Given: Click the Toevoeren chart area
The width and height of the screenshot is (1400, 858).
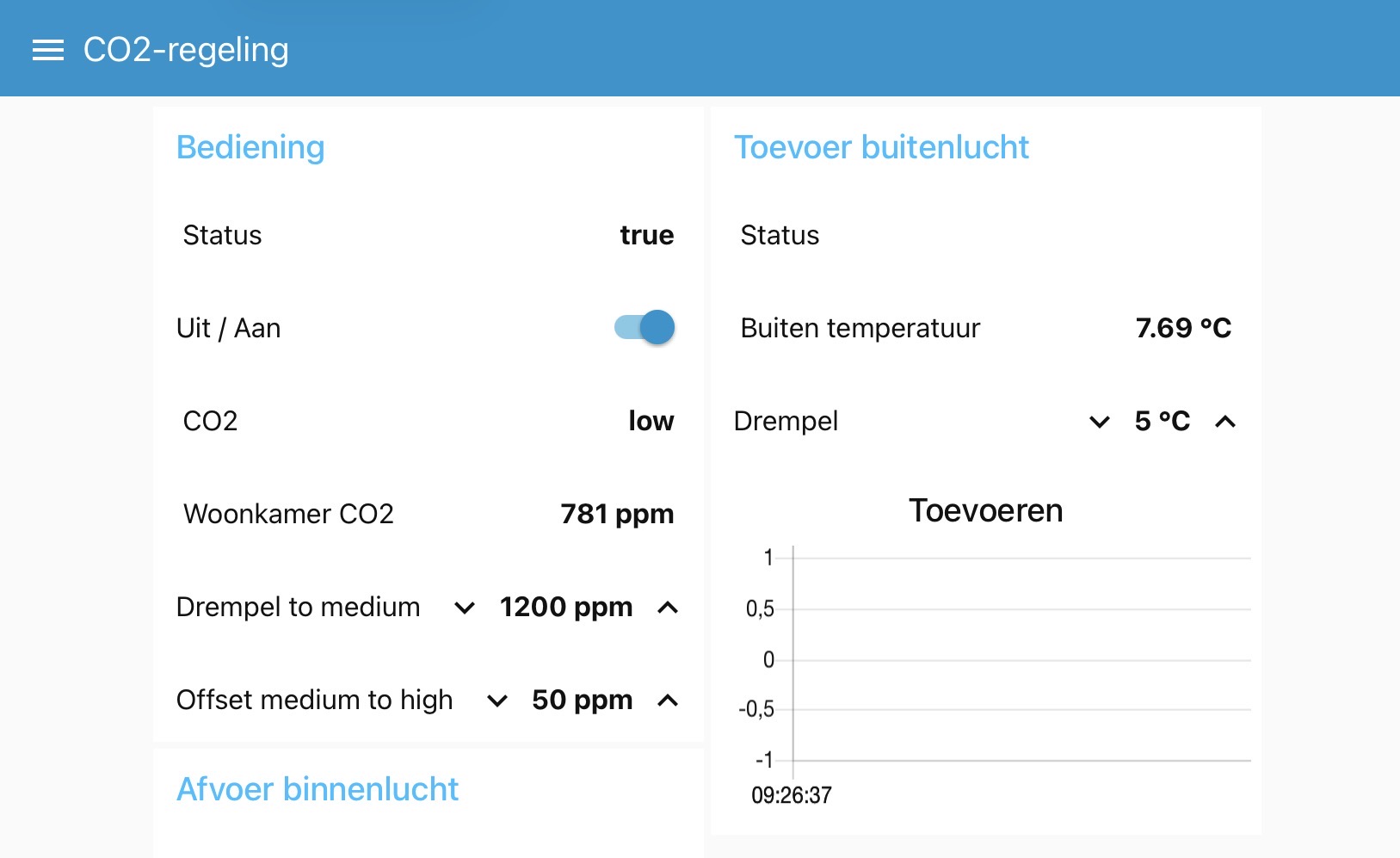Looking at the screenshot, I should click(1021, 660).
